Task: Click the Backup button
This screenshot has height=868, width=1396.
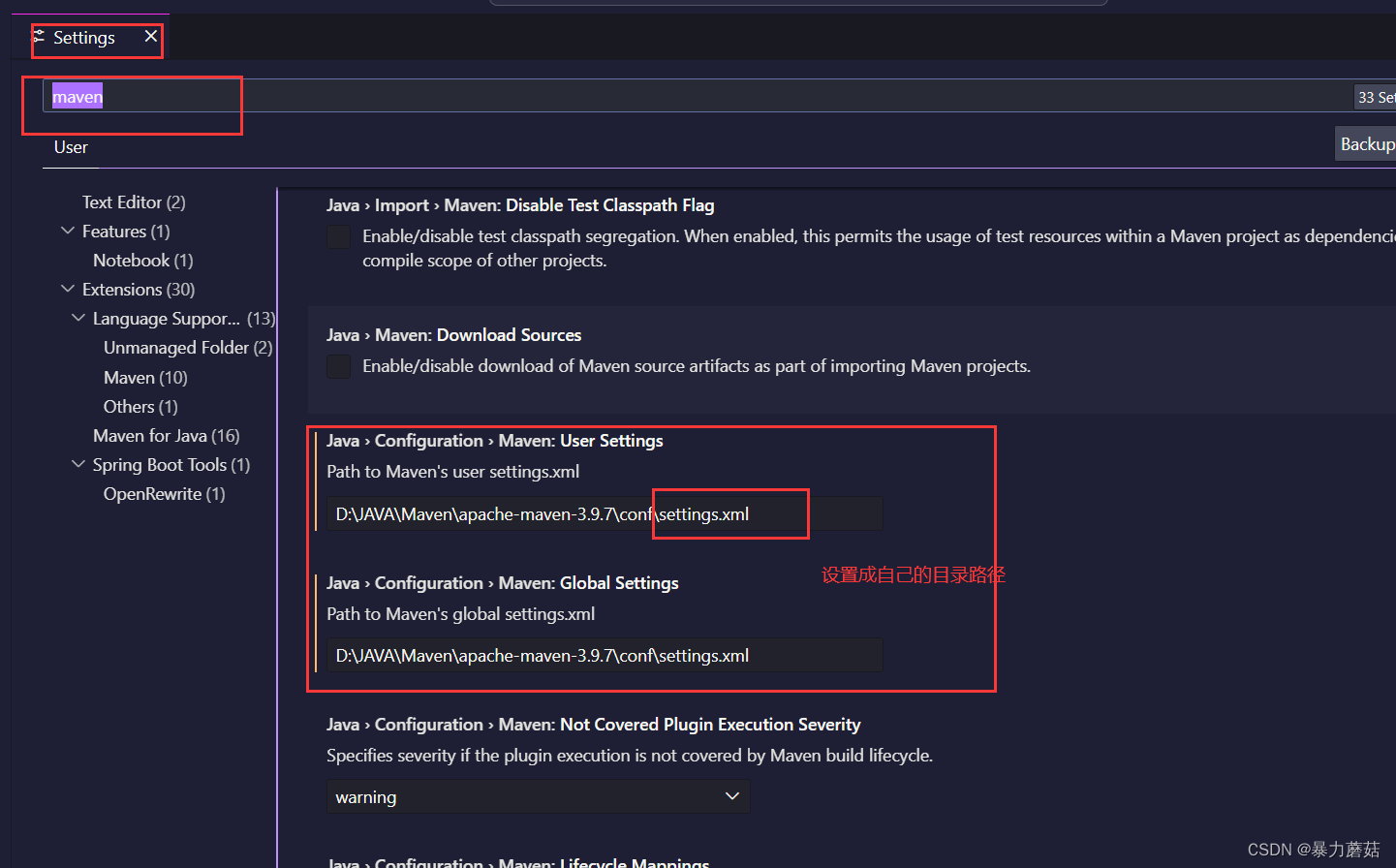Action: pos(1366,144)
